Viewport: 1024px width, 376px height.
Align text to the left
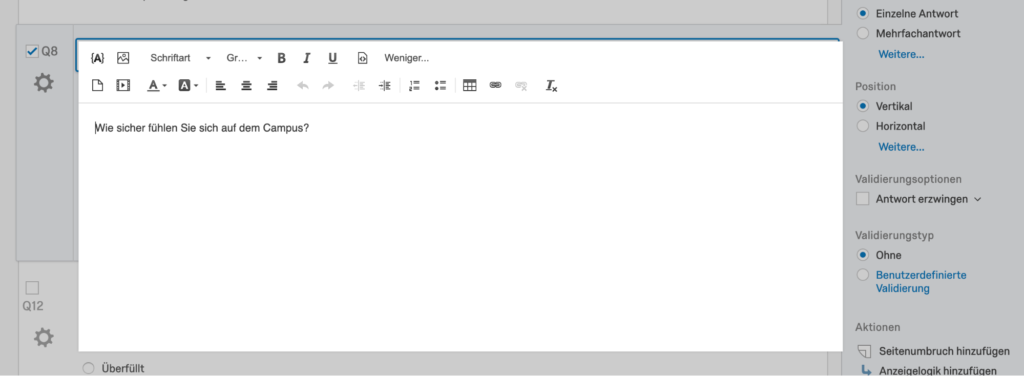221,86
